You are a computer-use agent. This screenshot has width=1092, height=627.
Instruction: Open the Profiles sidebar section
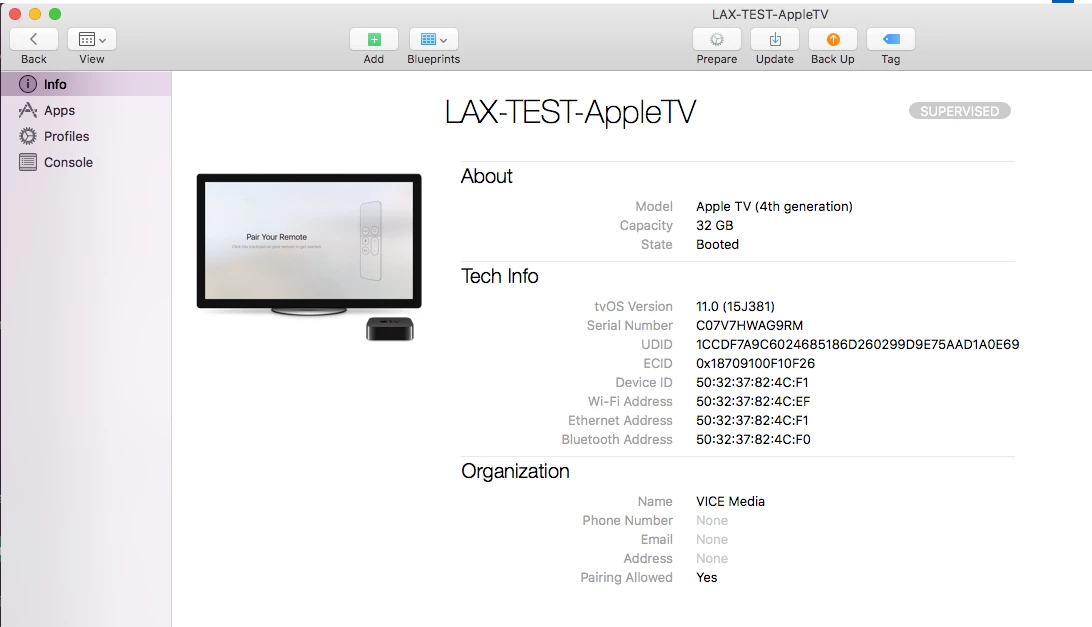86,136
